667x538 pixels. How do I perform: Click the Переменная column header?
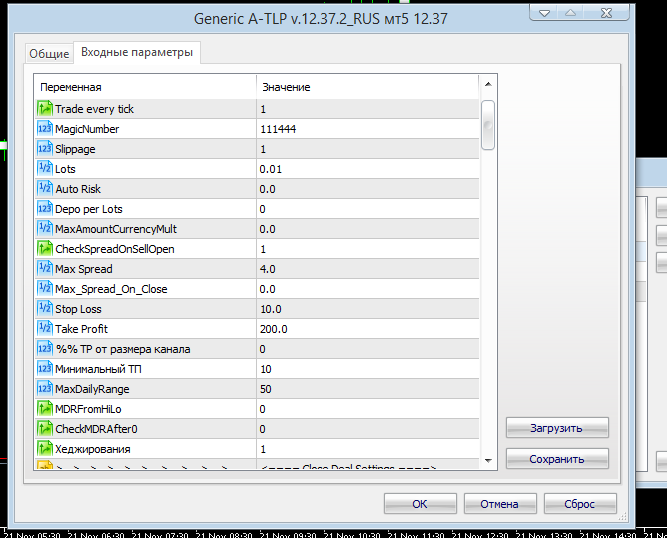(145, 87)
